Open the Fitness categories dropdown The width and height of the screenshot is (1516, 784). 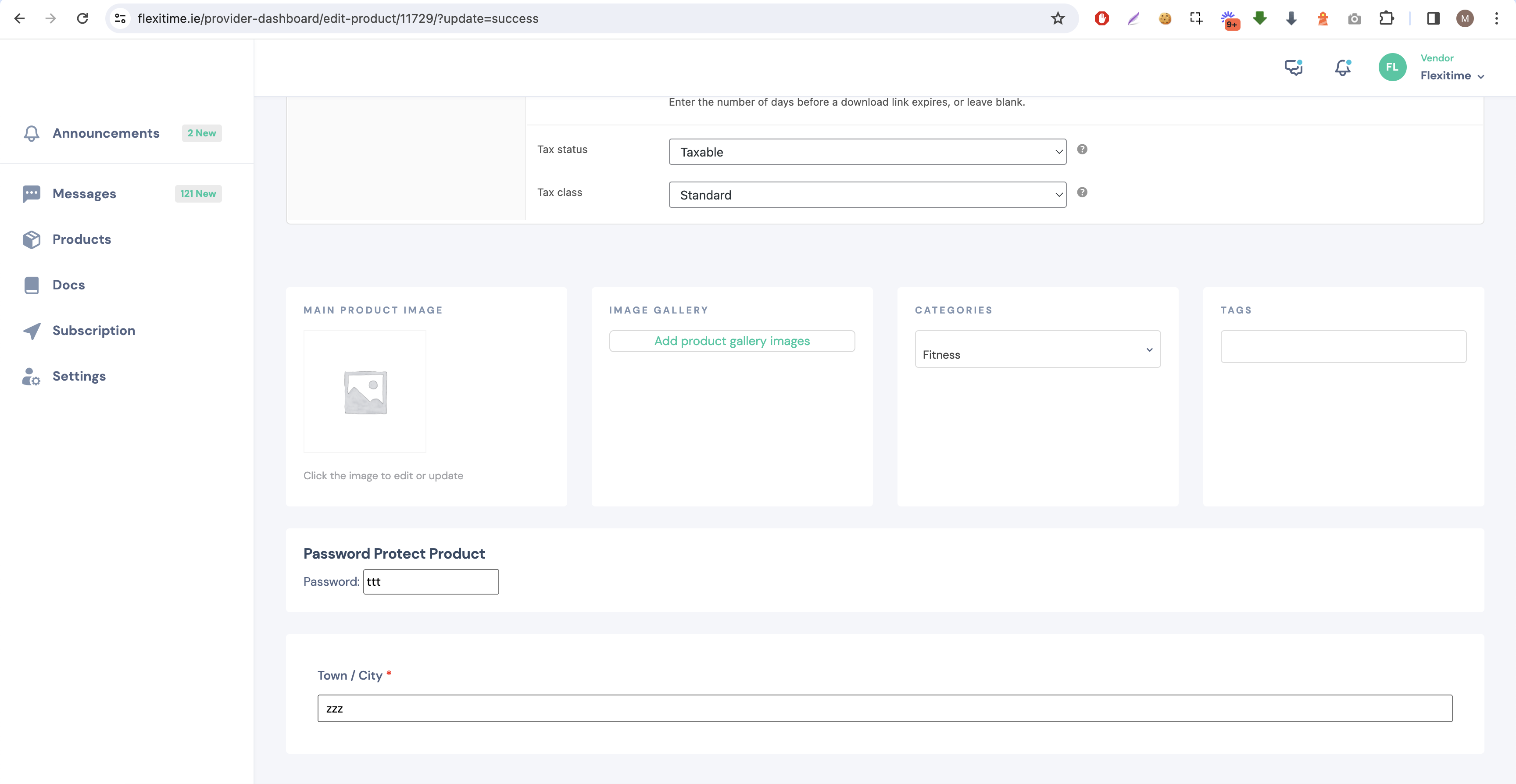[1037, 349]
